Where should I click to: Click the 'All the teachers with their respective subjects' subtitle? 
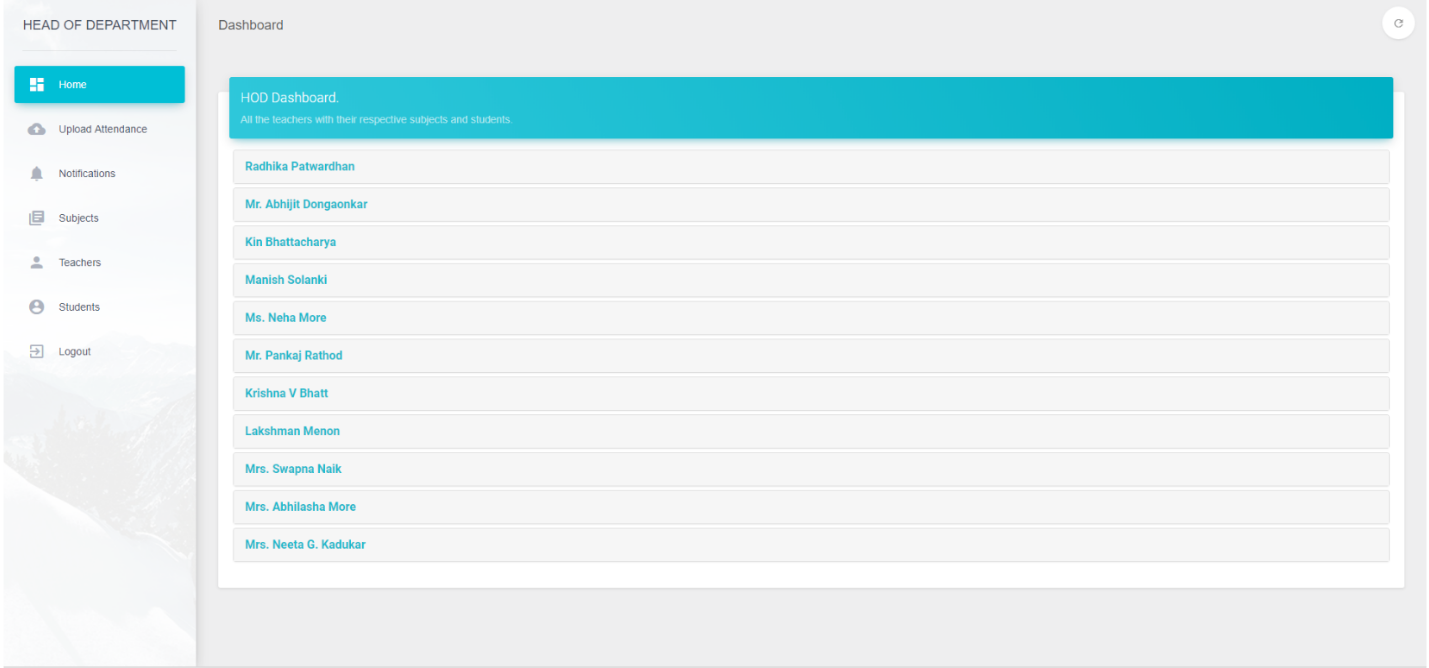click(x=376, y=120)
